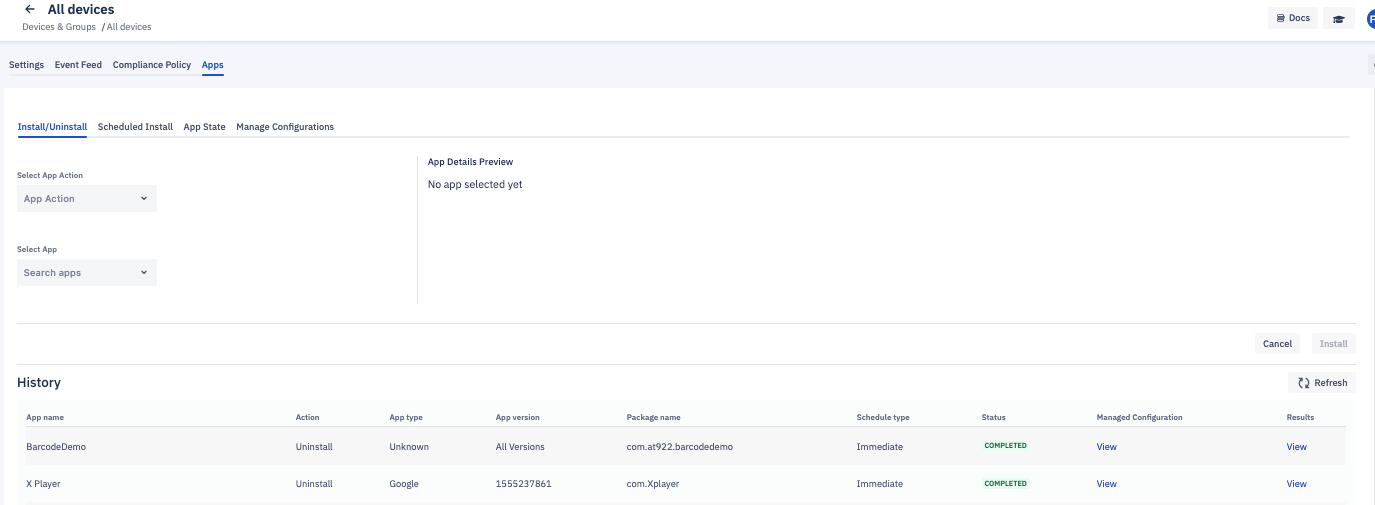Expand the App Action dropdown chevron
This screenshot has width=1375, height=505.
pos(144,198)
